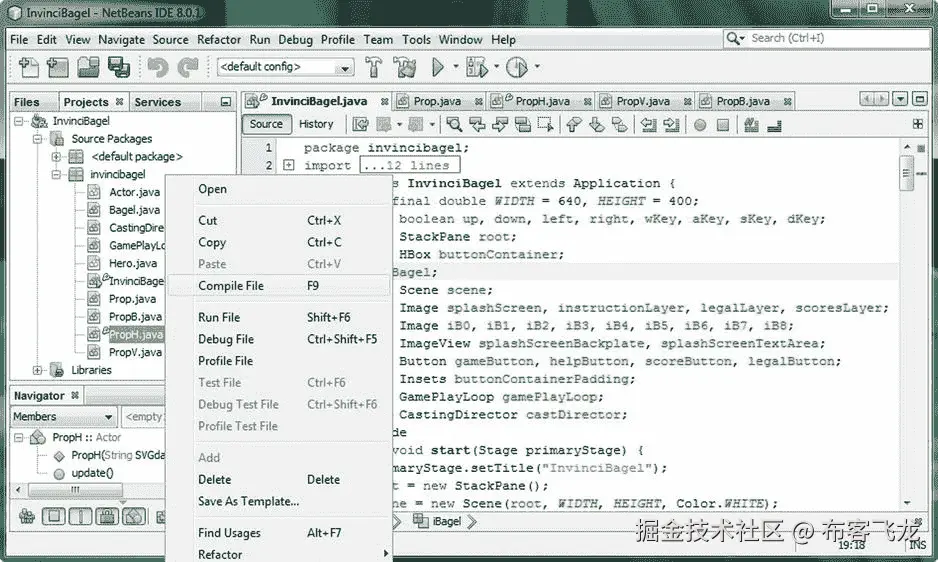Screen dimensions: 938x562
Task: Collapse PropH Actor node in Navigator
Action: pos(19,438)
